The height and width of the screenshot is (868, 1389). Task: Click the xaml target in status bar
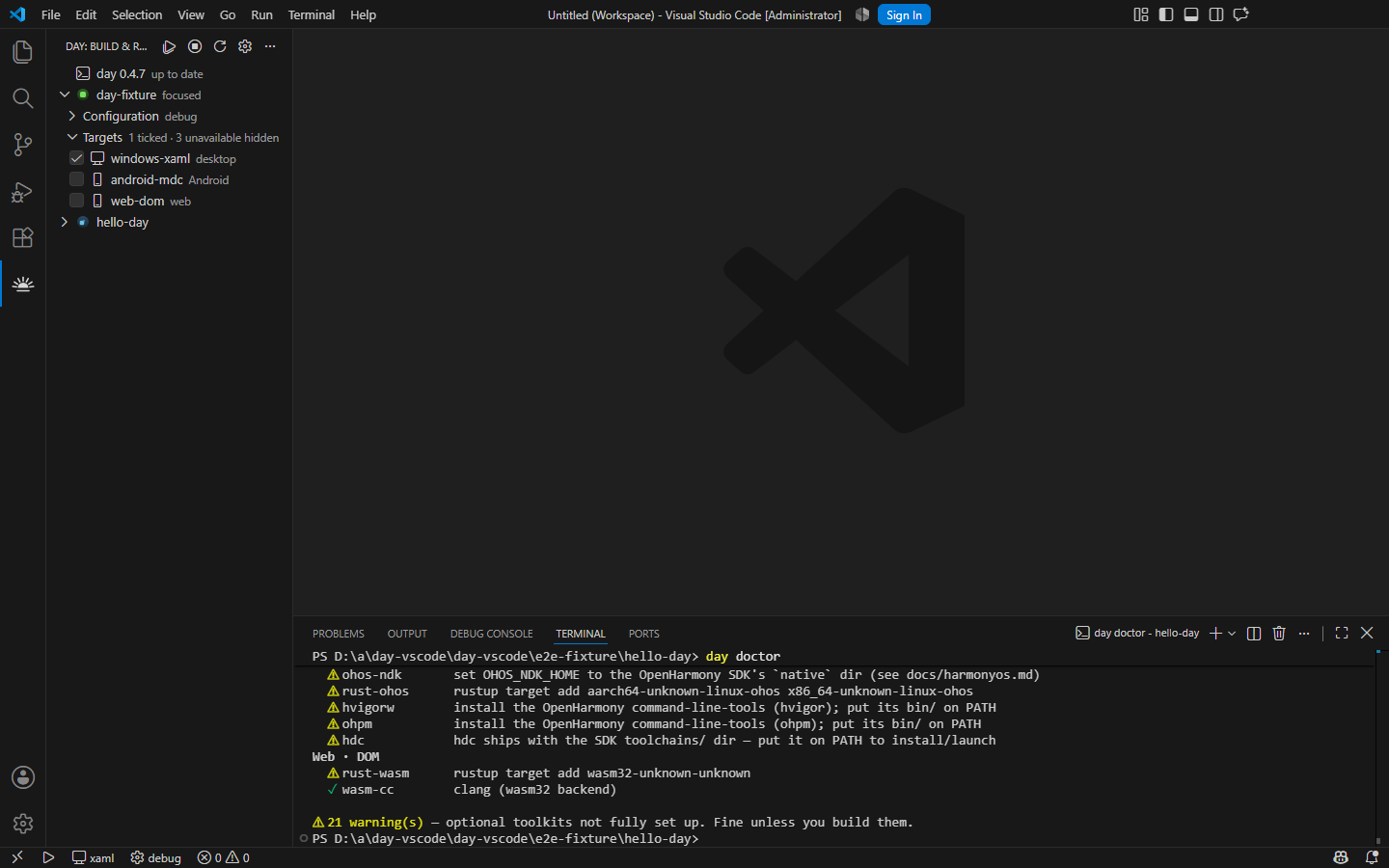coord(93,857)
